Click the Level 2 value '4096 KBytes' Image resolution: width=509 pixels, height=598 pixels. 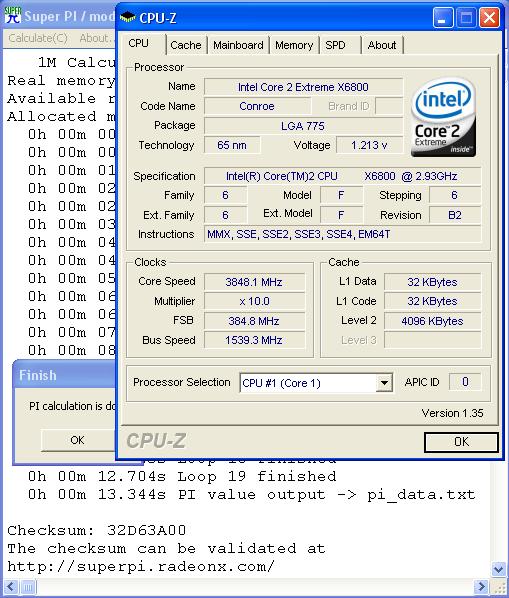pyautogui.click(x=432, y=321)
